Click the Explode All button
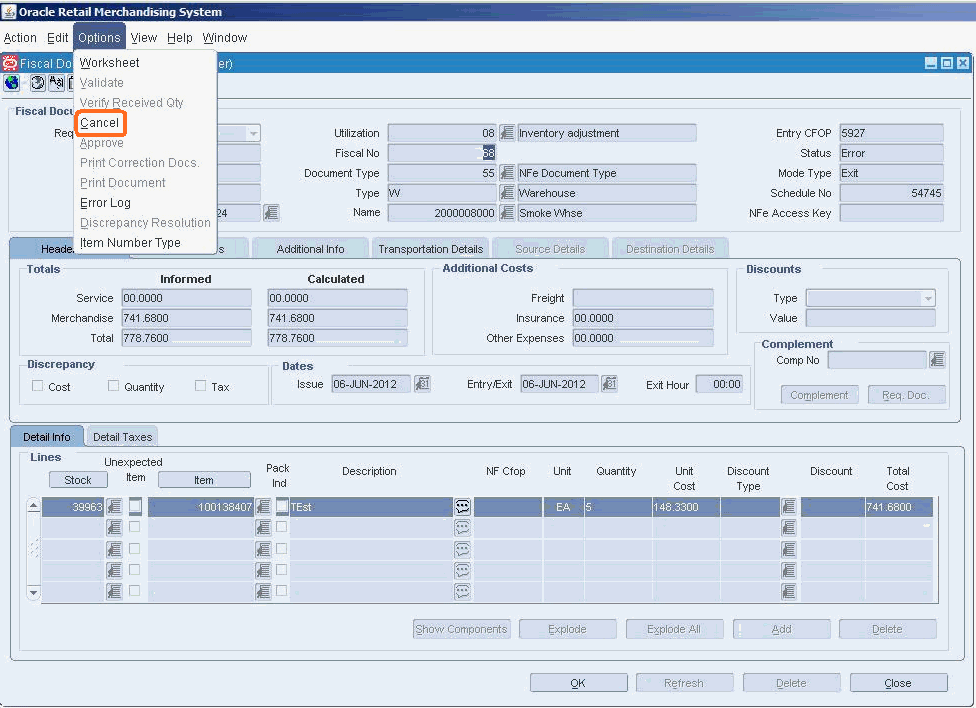 click(x=674, y=629)
